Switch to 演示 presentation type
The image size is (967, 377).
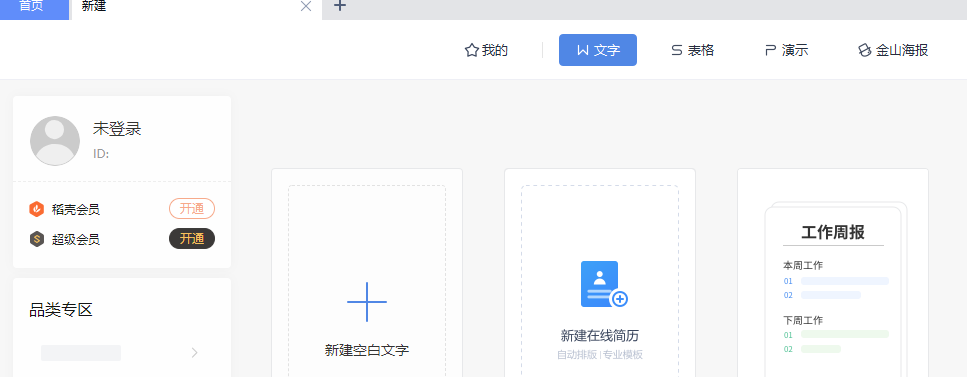[x=786, y=50]
